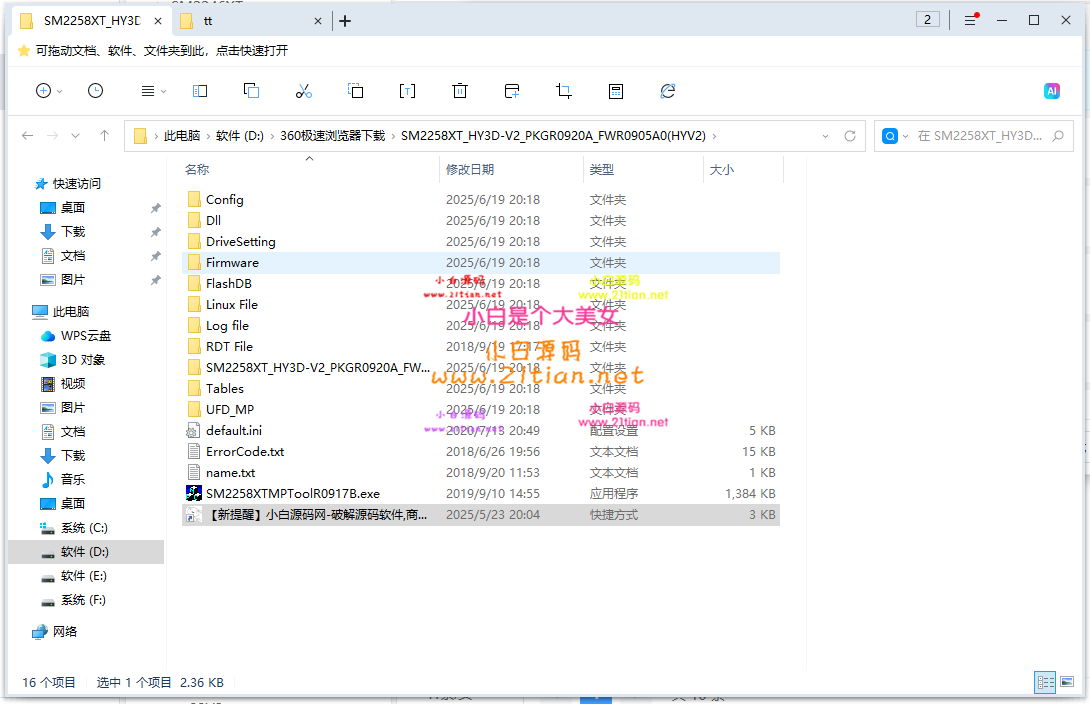Unpin 图片 from quick access
The height and width of the screenshot is (704, 1090).
(156, 280)
